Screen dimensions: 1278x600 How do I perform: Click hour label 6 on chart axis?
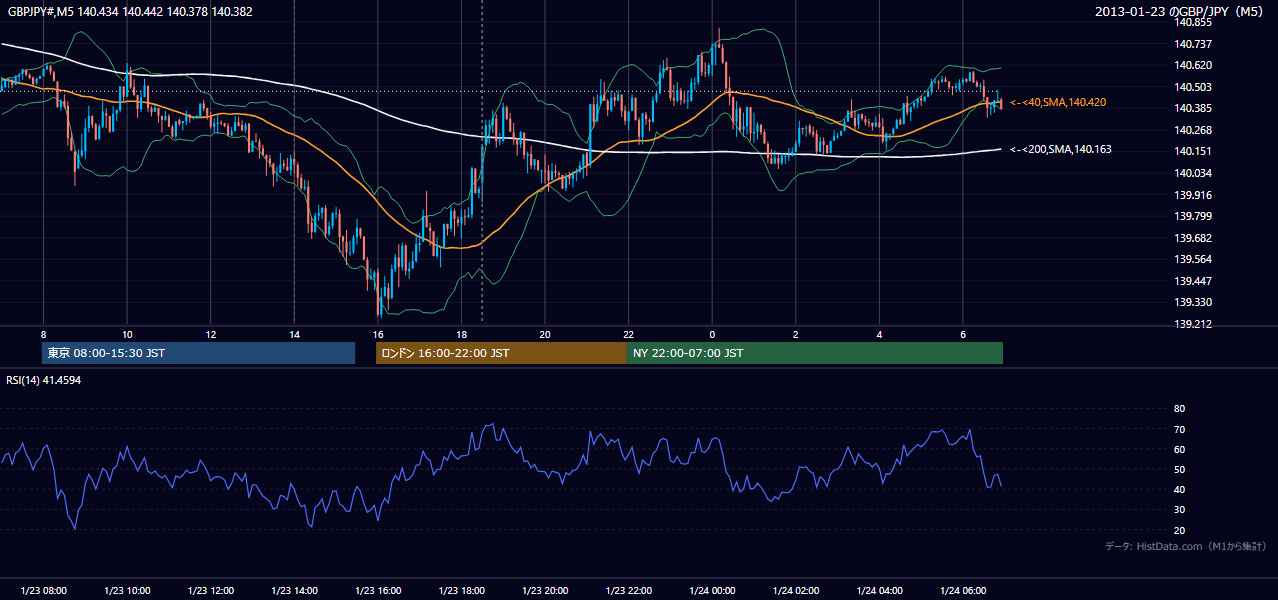(963, 334)
